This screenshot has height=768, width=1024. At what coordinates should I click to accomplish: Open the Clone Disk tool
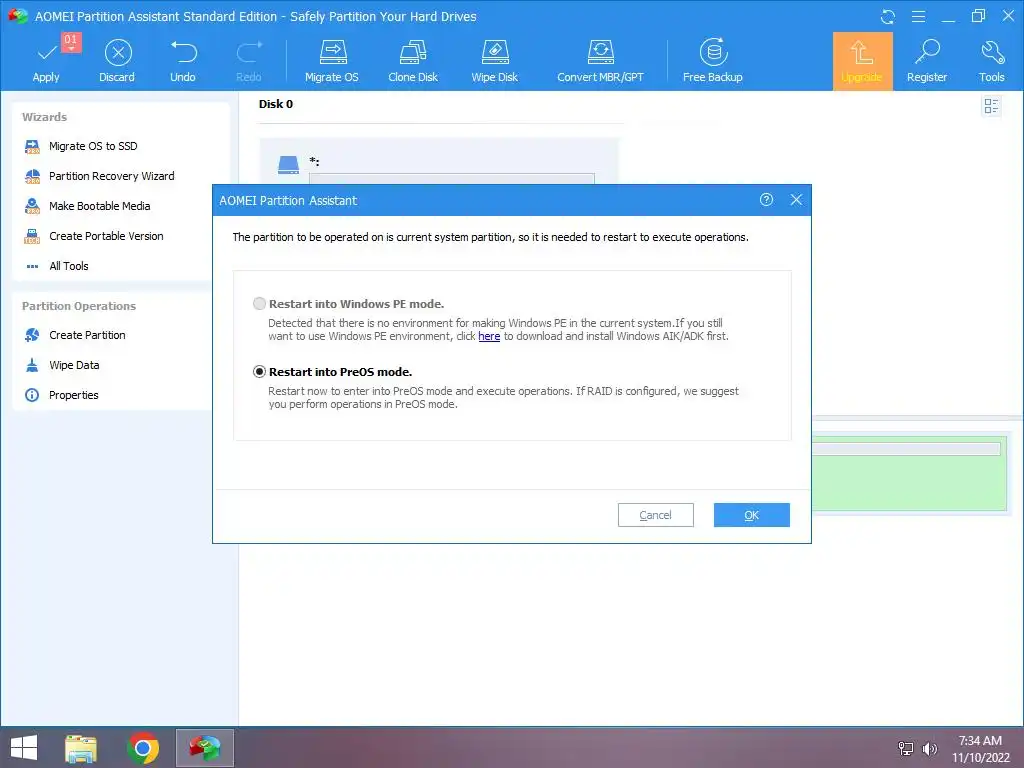click(413, 62)
